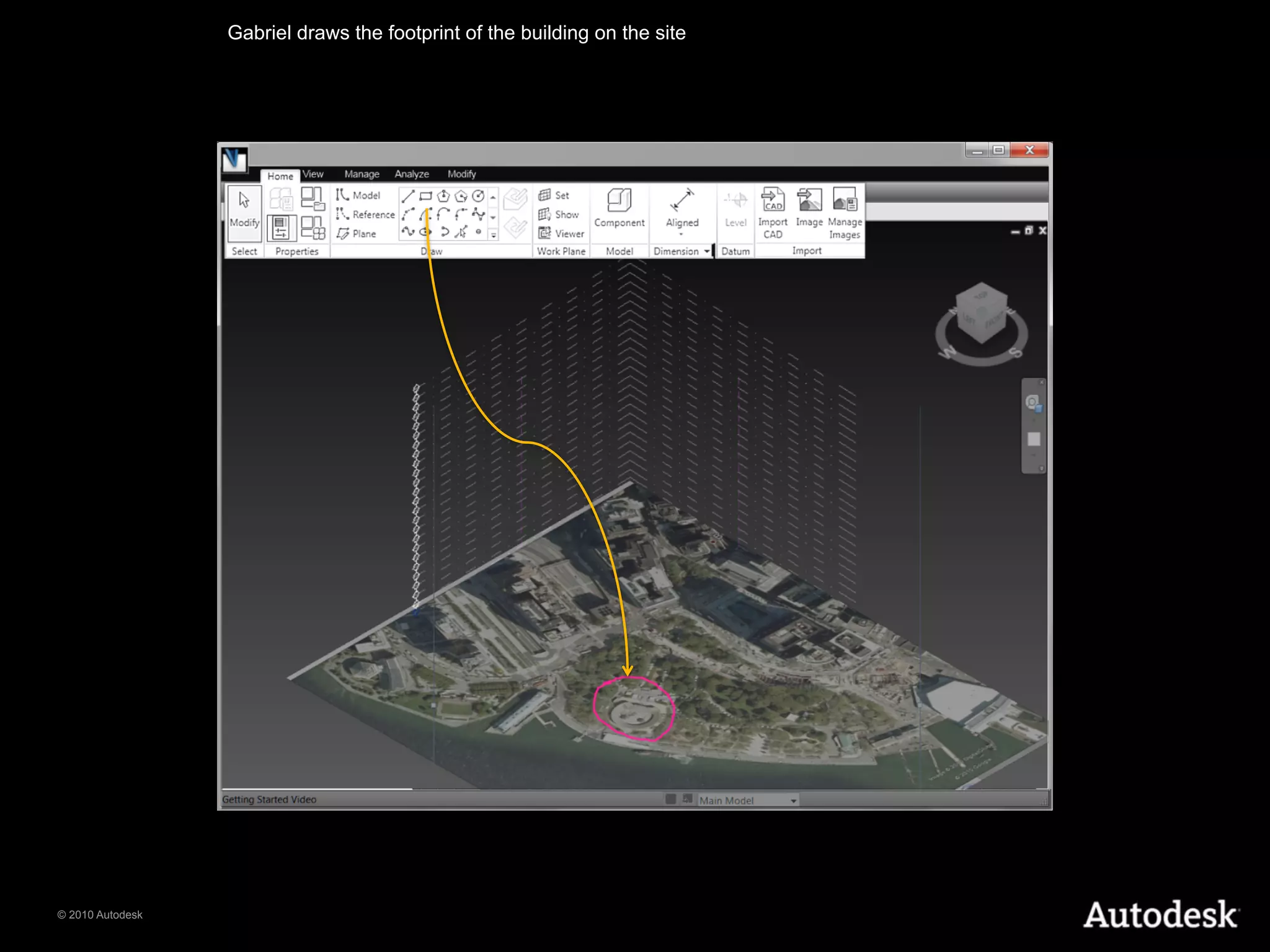Click the Type Properties icon
1270x952 pixels.
(x=281, y=199)
